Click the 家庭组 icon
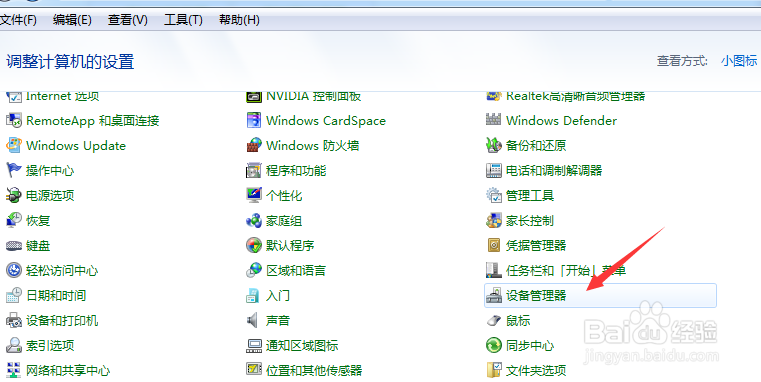Screen dimensions: 761x382 click(254, 220)
